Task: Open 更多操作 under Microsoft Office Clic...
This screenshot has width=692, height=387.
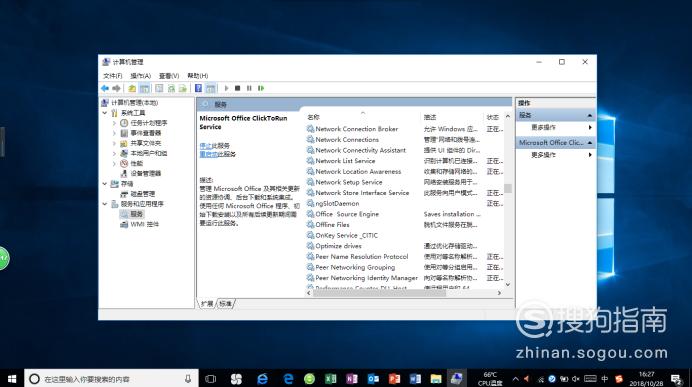Action: (556, 155)
